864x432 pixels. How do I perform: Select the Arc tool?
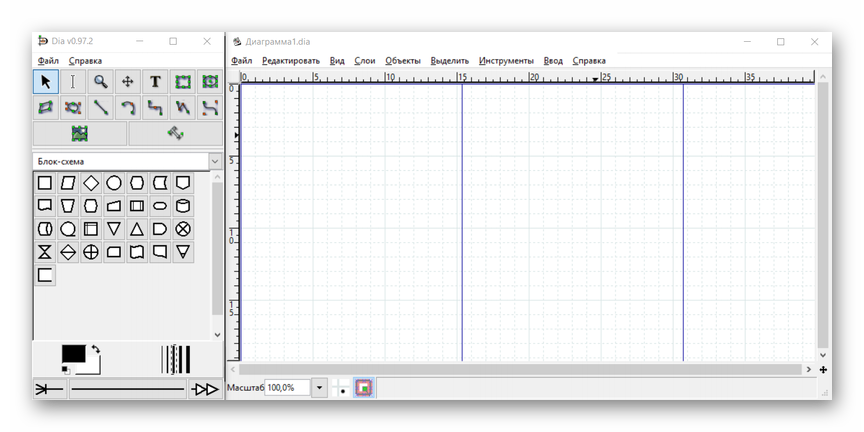[x=128, y=107]
